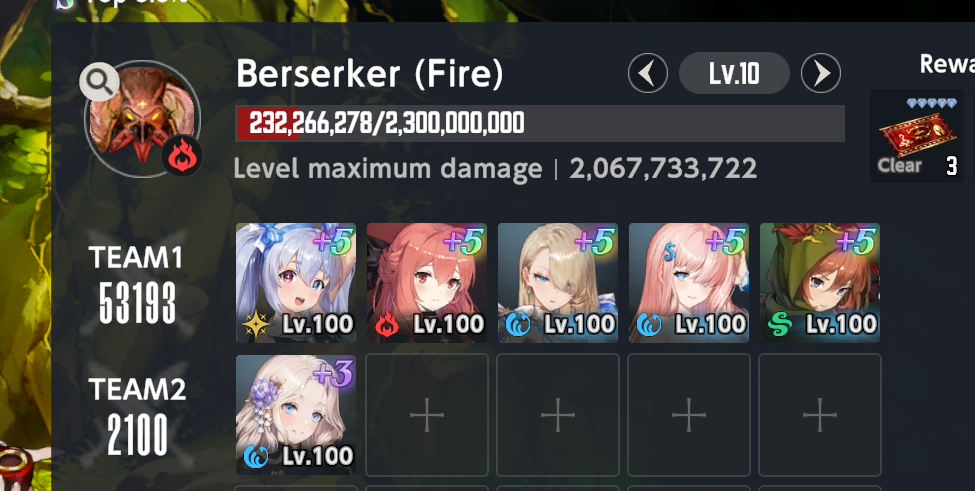
Task: Add hero to fifth Team 2 slot
Action: tap(820, 415)
